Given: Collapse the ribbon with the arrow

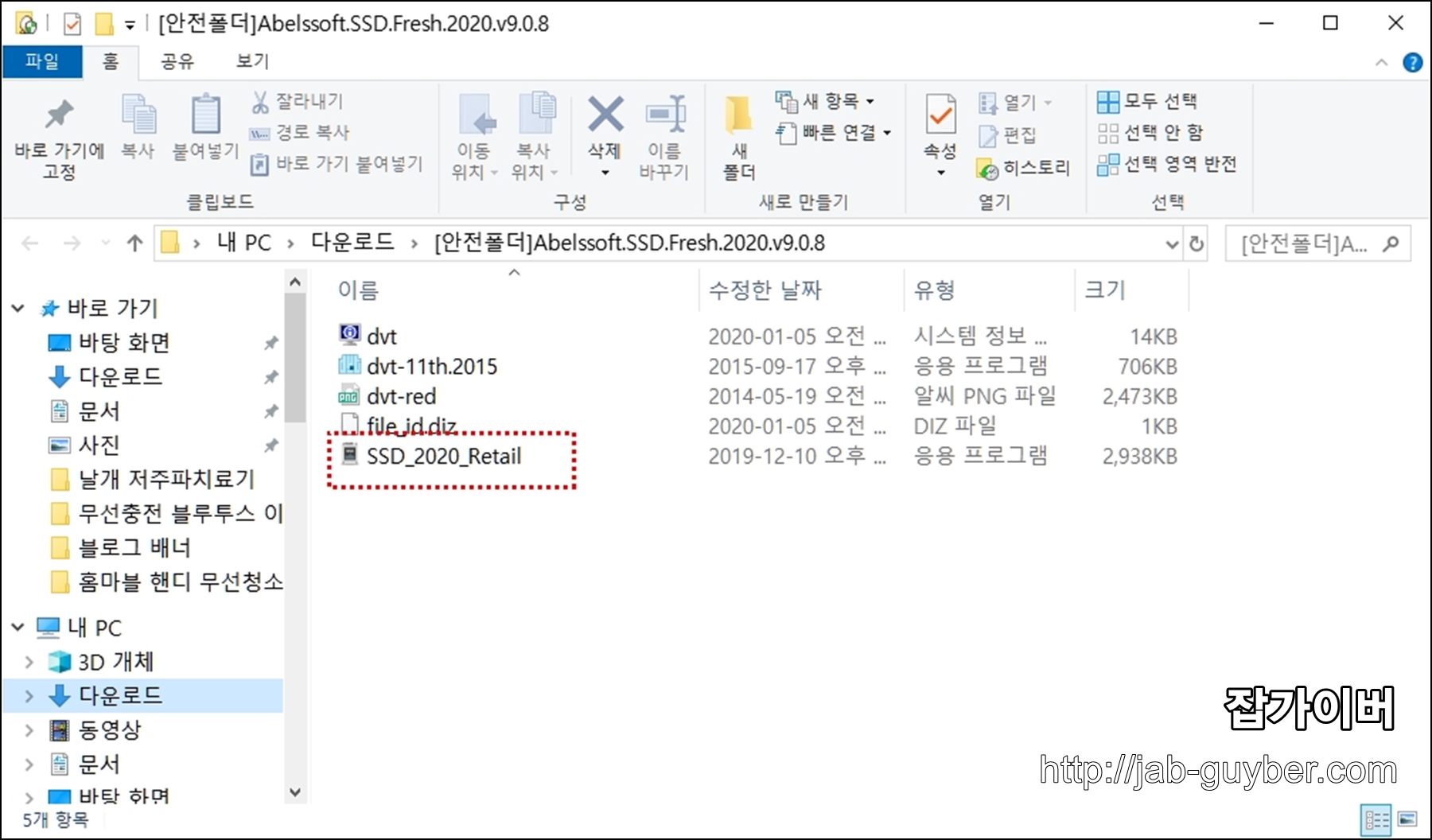Looking at the screenshot, I should click(x=1381, y=62).
